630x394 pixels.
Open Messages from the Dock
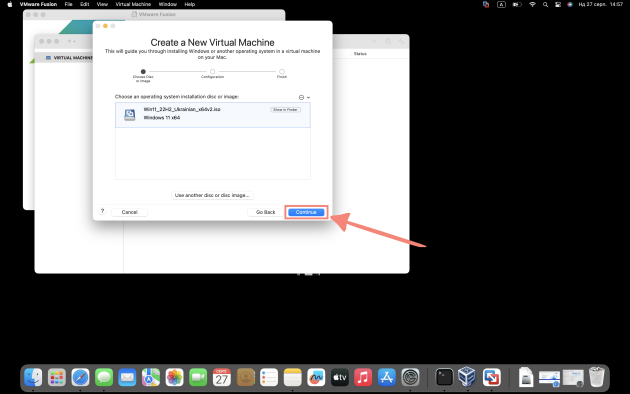104,378
